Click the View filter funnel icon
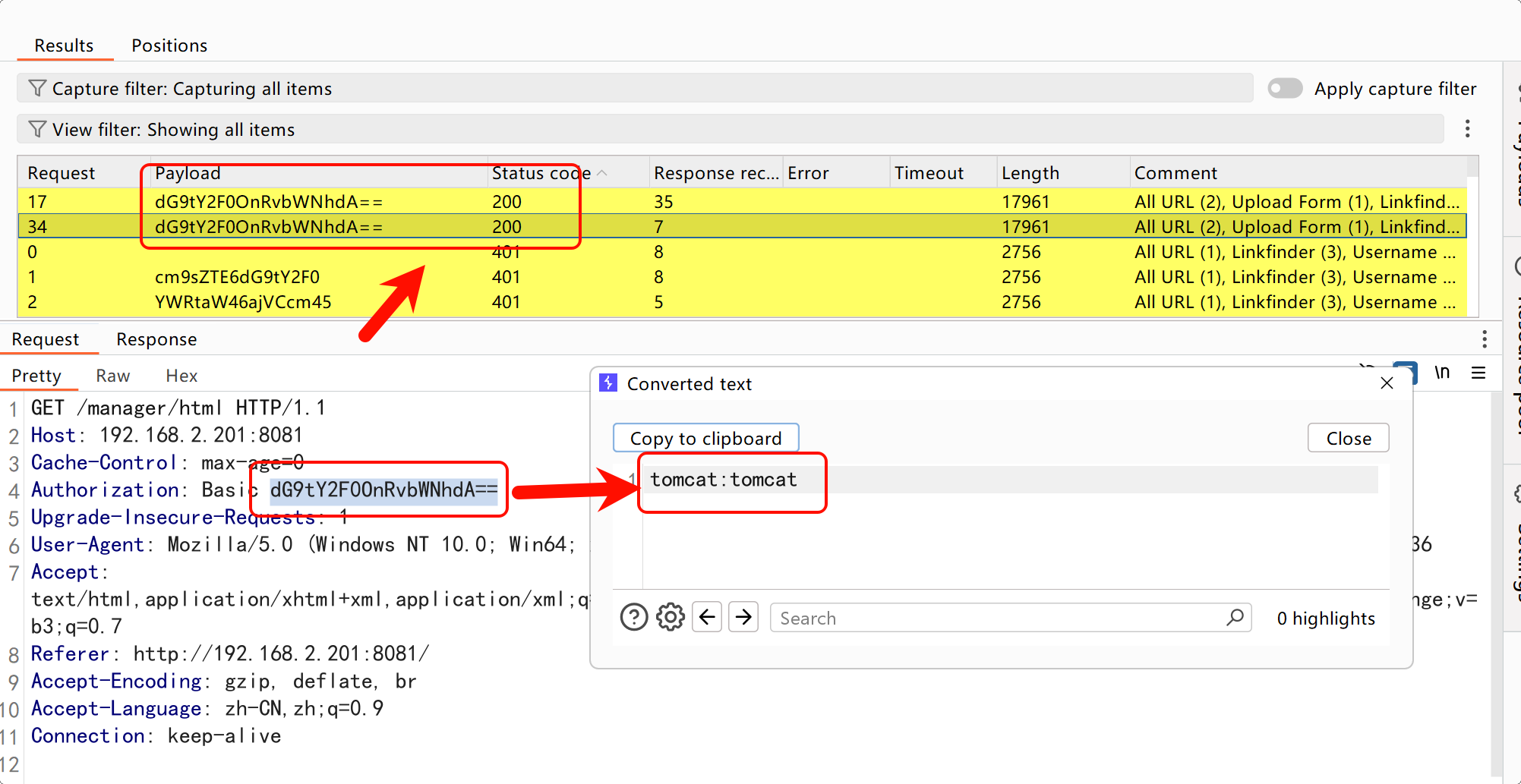The image size is (1521, 784). click(x=37, y=130)
